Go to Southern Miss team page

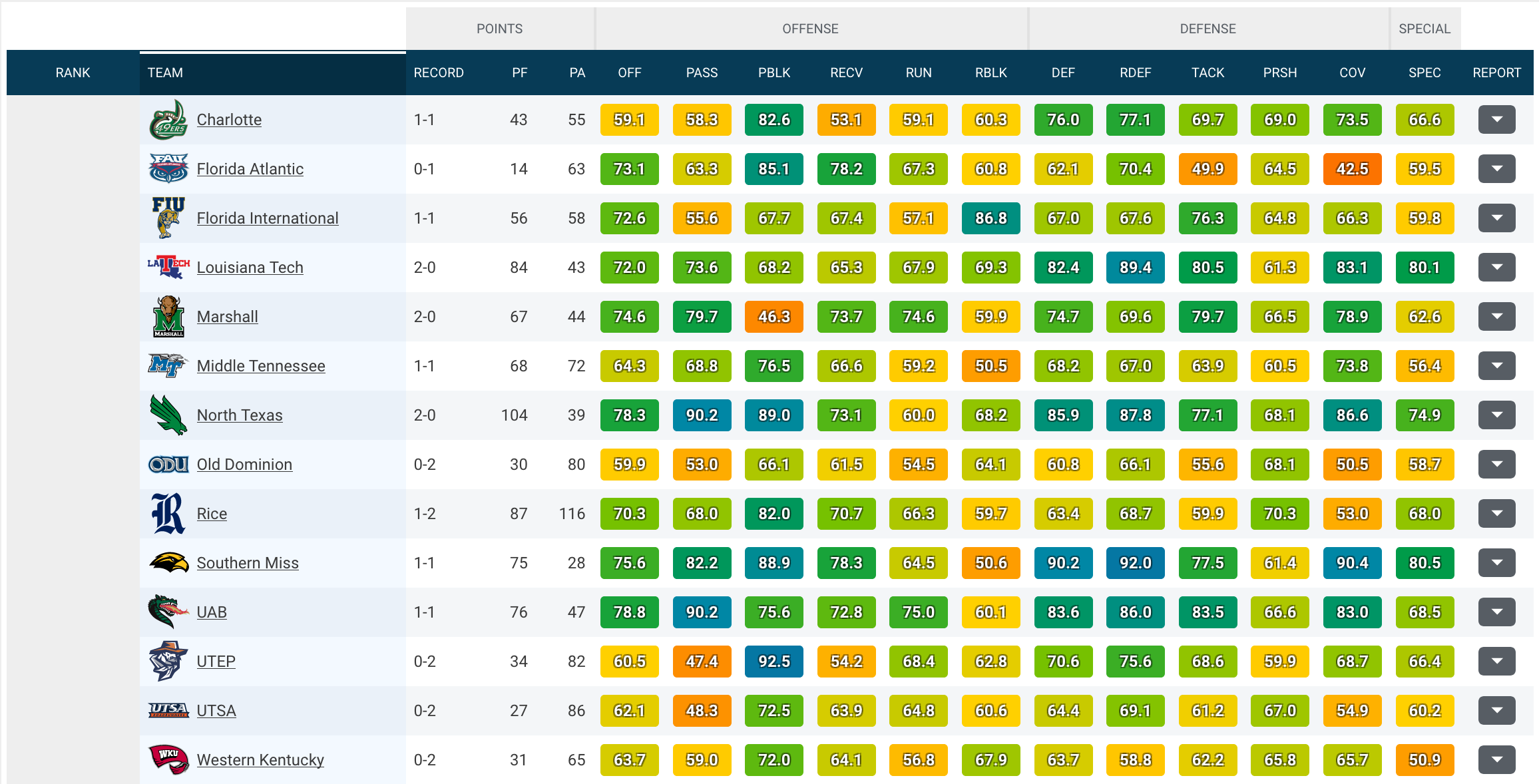[248, 563]
